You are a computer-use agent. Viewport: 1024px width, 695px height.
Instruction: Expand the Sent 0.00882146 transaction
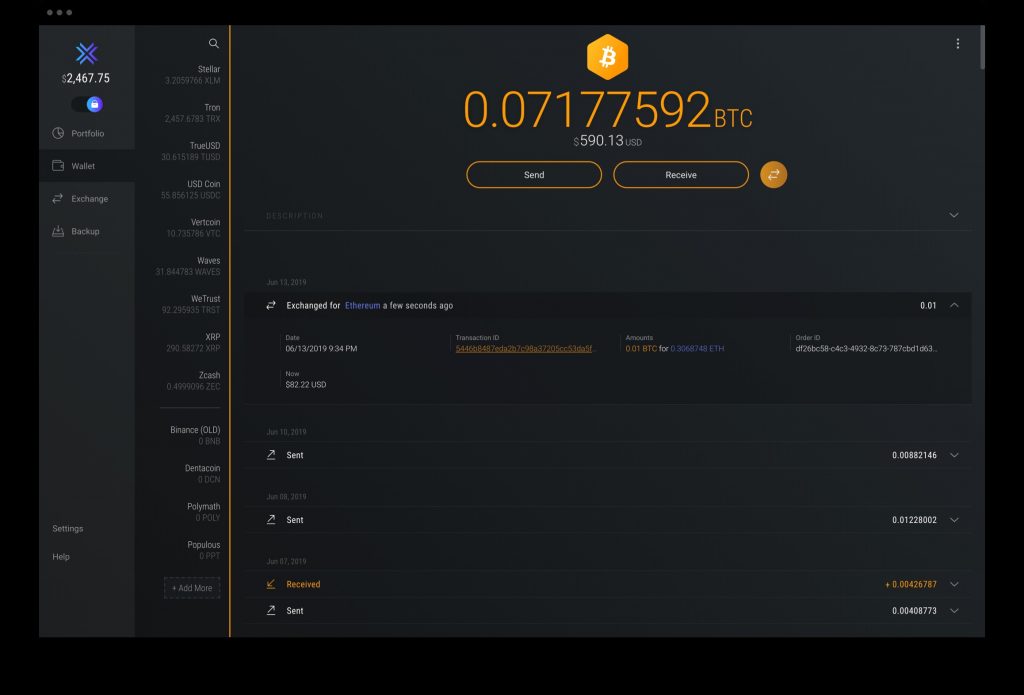954,455
